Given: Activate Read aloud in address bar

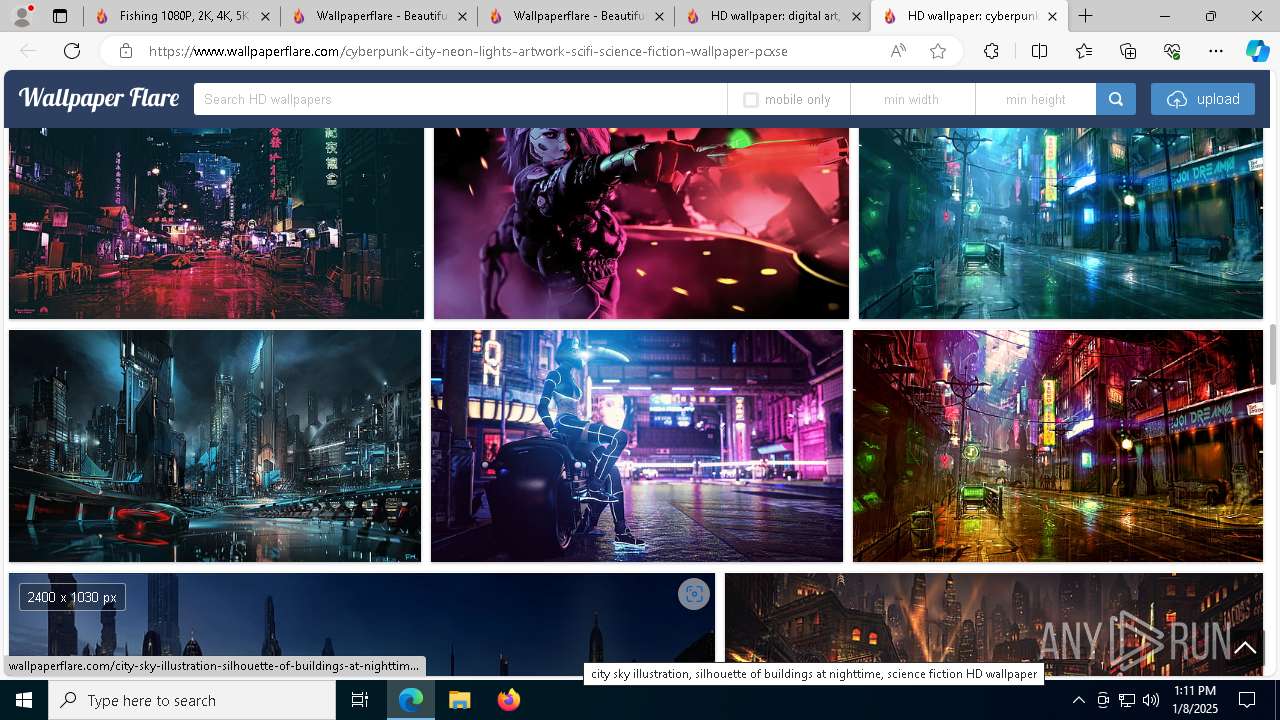Looking at the screenshot, I should coord(898,51).
